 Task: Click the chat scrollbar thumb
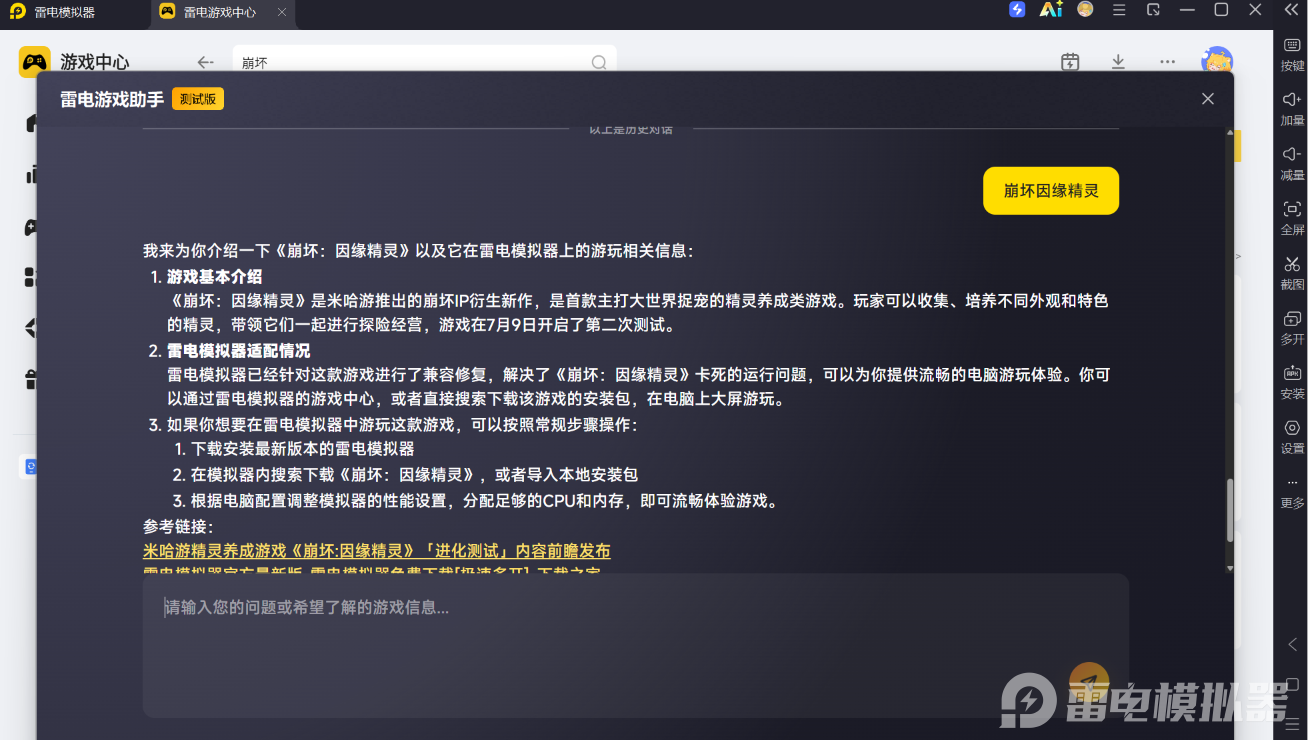tap(1229, 510)
